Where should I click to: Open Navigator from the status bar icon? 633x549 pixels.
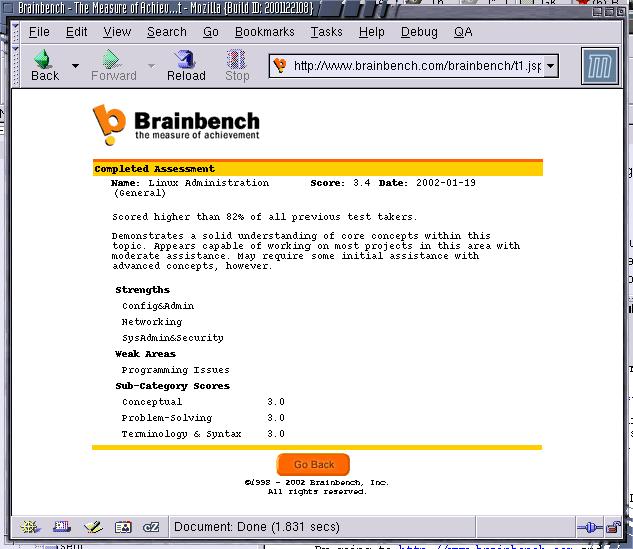[30, 527]
